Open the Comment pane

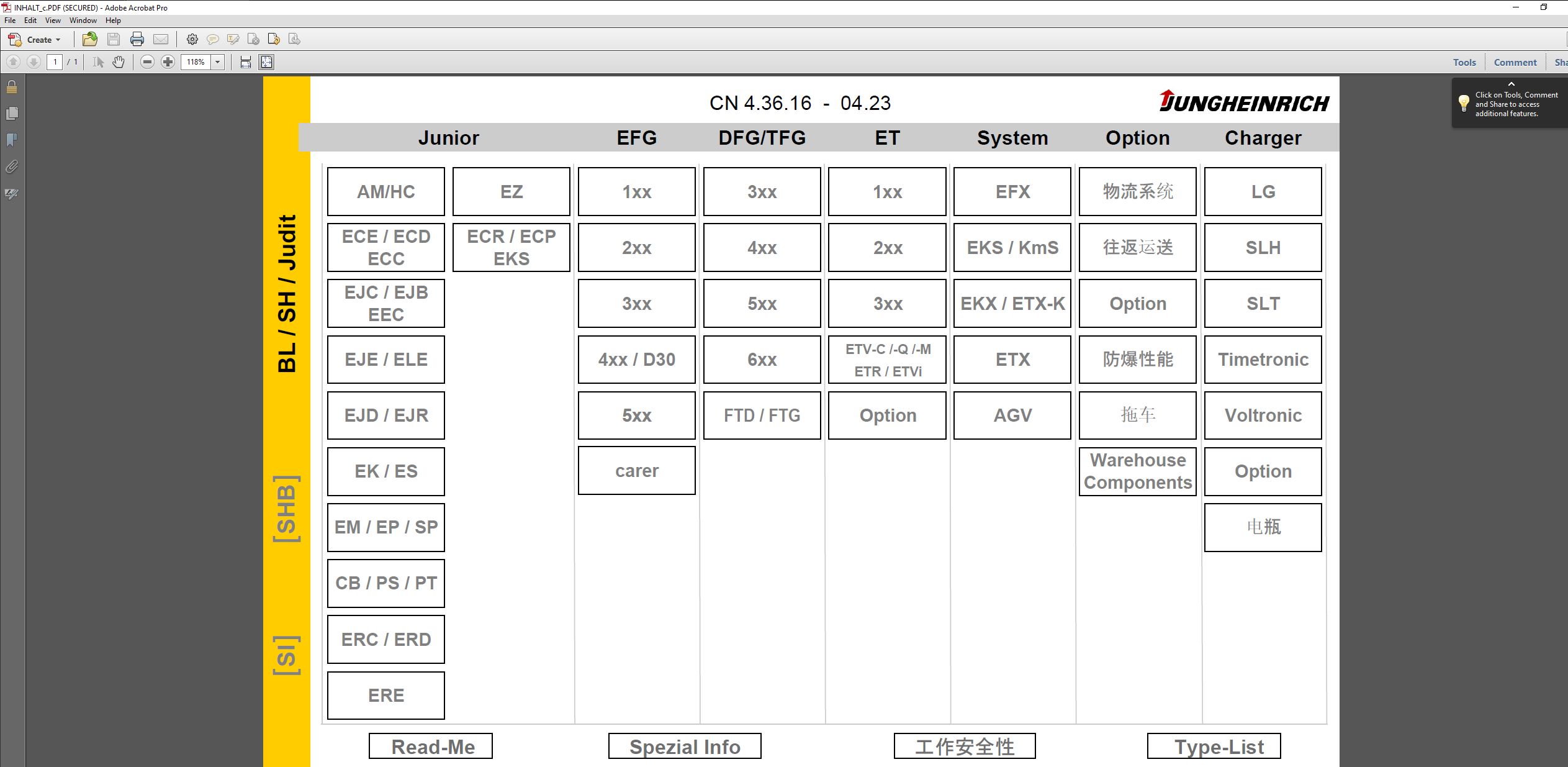pos(1515,62)
